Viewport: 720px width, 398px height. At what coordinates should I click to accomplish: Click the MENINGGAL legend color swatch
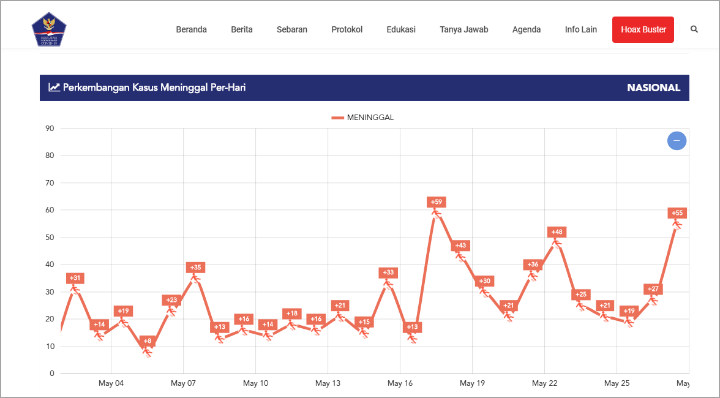338,118
